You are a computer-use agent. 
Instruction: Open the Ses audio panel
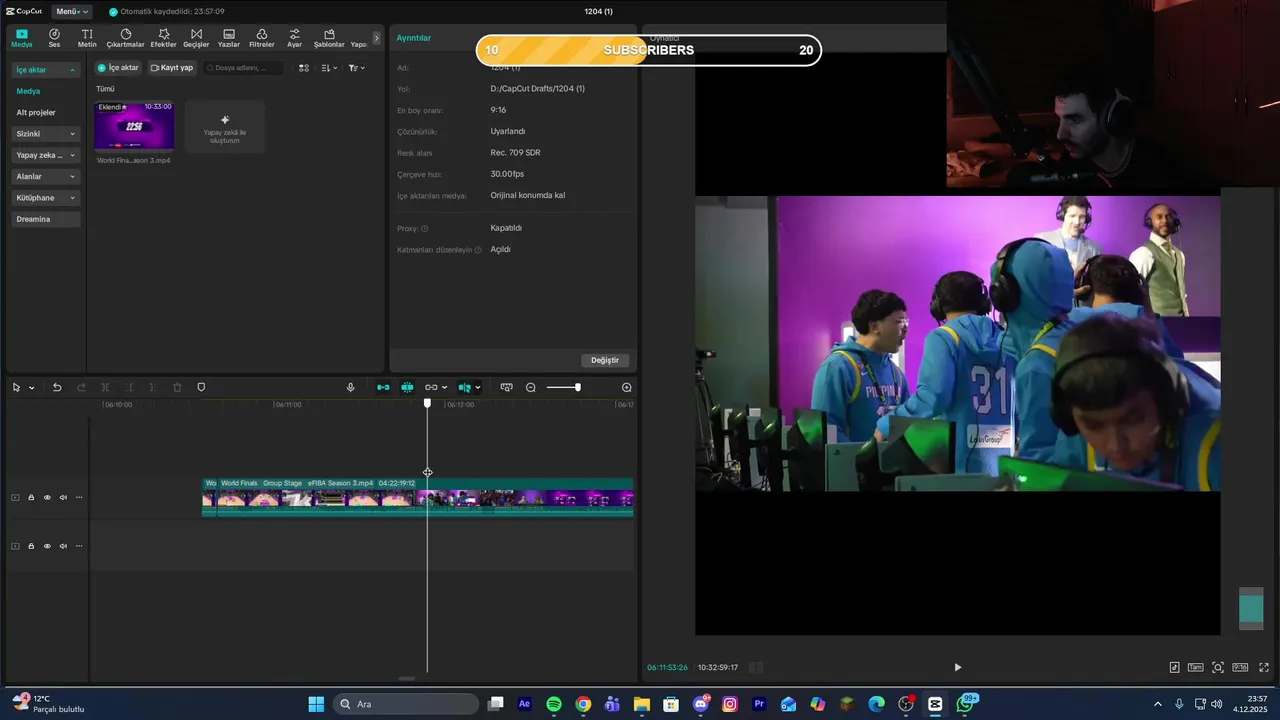tap(54, 38)
